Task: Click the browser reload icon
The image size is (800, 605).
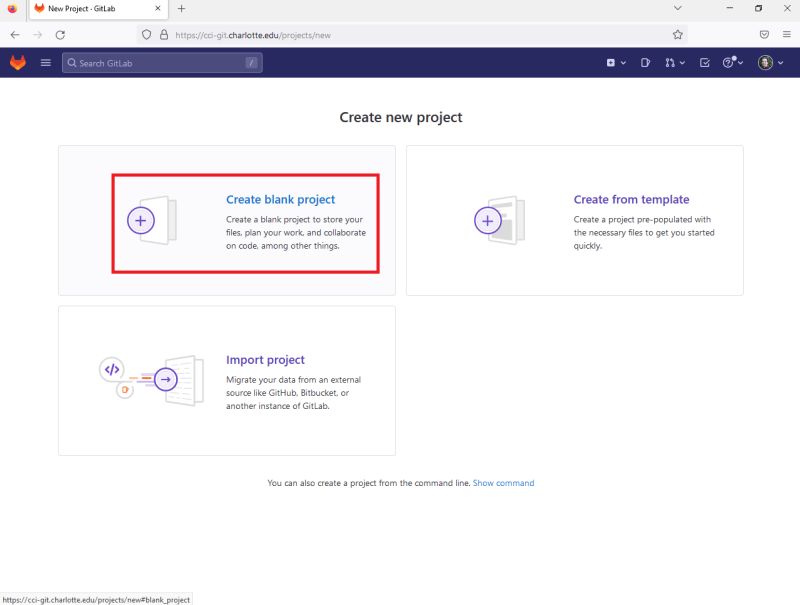Action: point(62,33)
